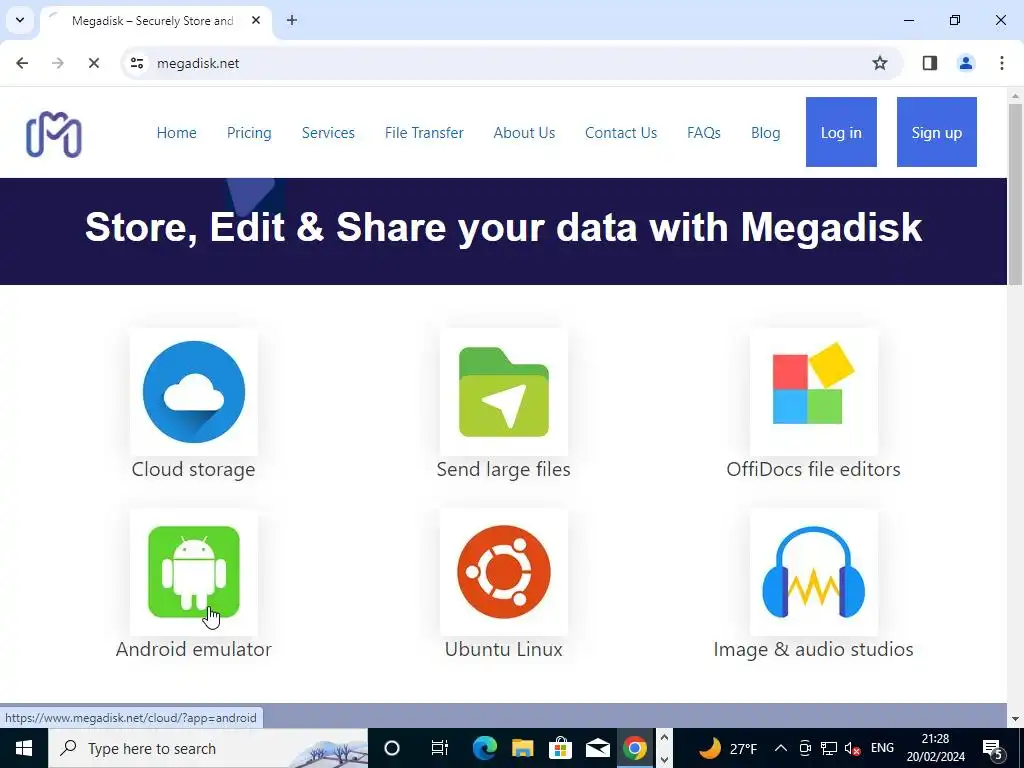Click the page vertical scrollbar thumb
This screenshot has height=768, width=1024.
[1015, 194]
